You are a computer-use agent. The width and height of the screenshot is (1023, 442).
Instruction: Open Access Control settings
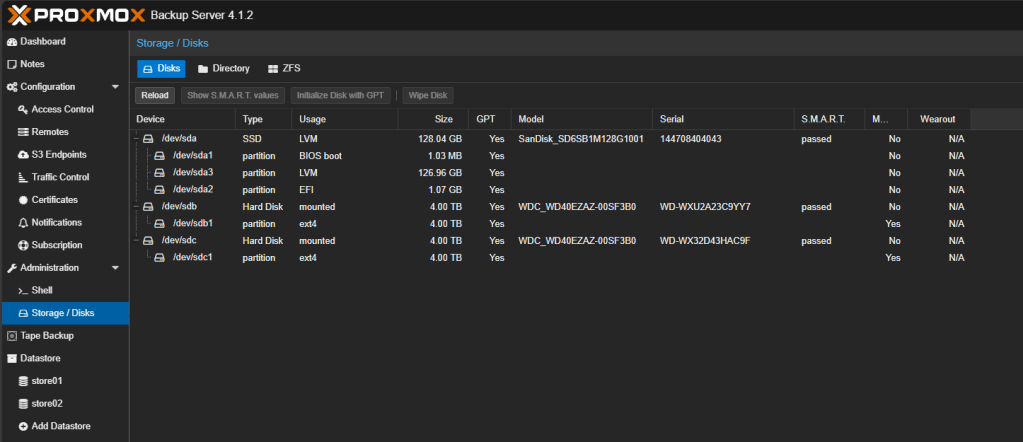pos(62,109)
